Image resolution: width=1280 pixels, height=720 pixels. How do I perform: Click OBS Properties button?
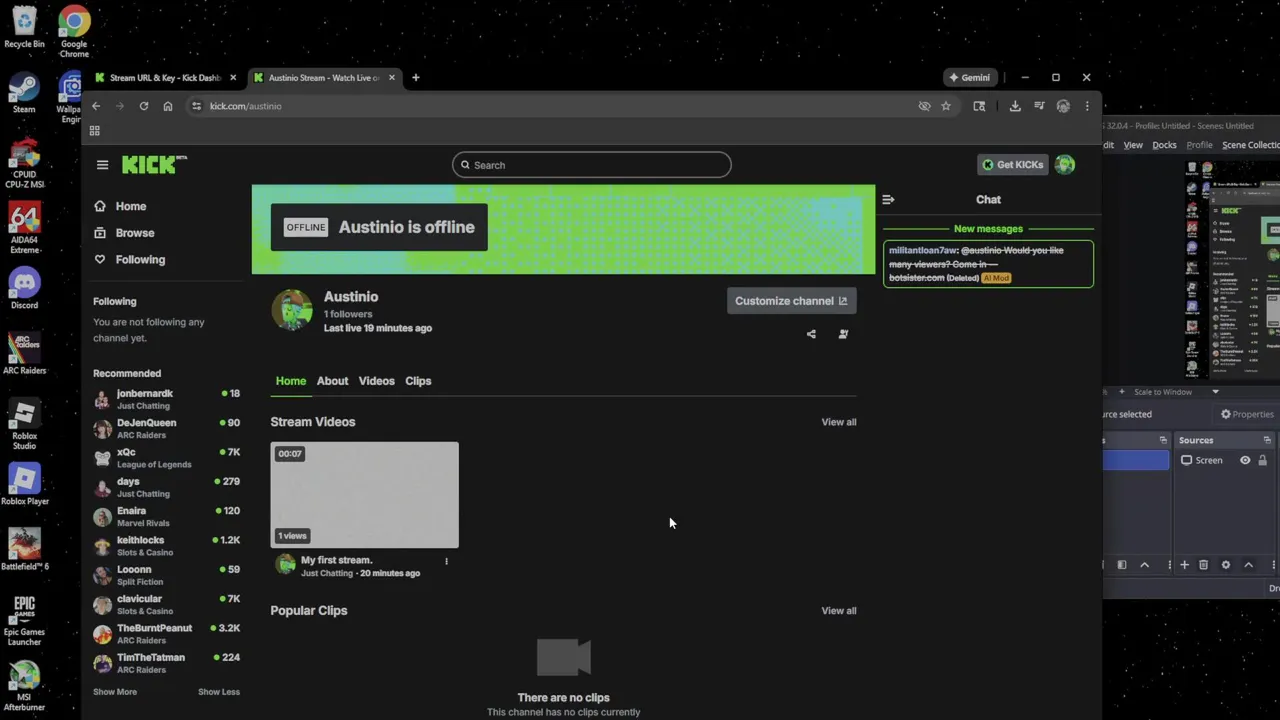coord(1247,414)
